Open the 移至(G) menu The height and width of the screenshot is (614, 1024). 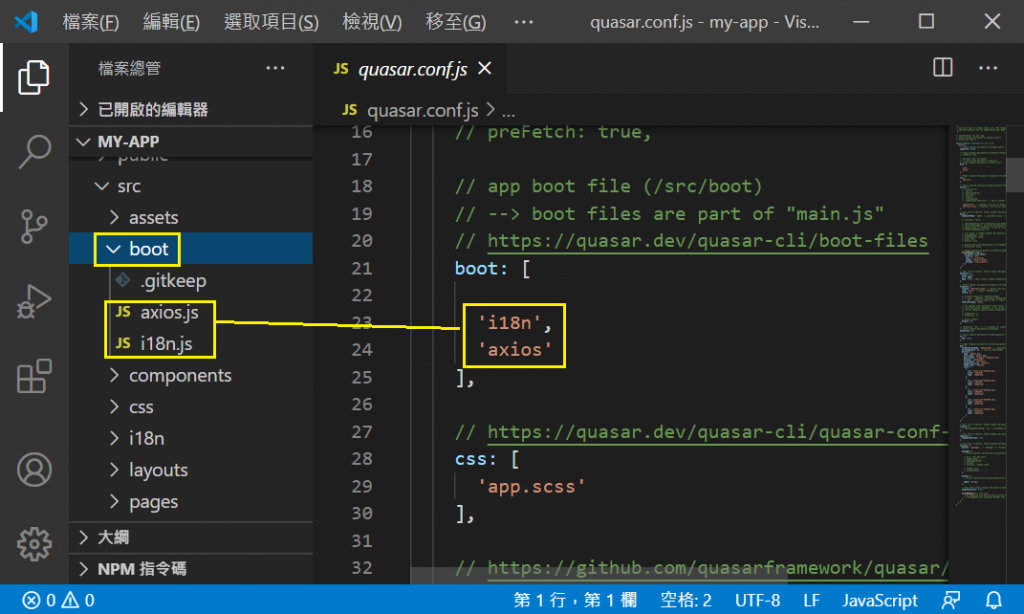coord(456,22)
